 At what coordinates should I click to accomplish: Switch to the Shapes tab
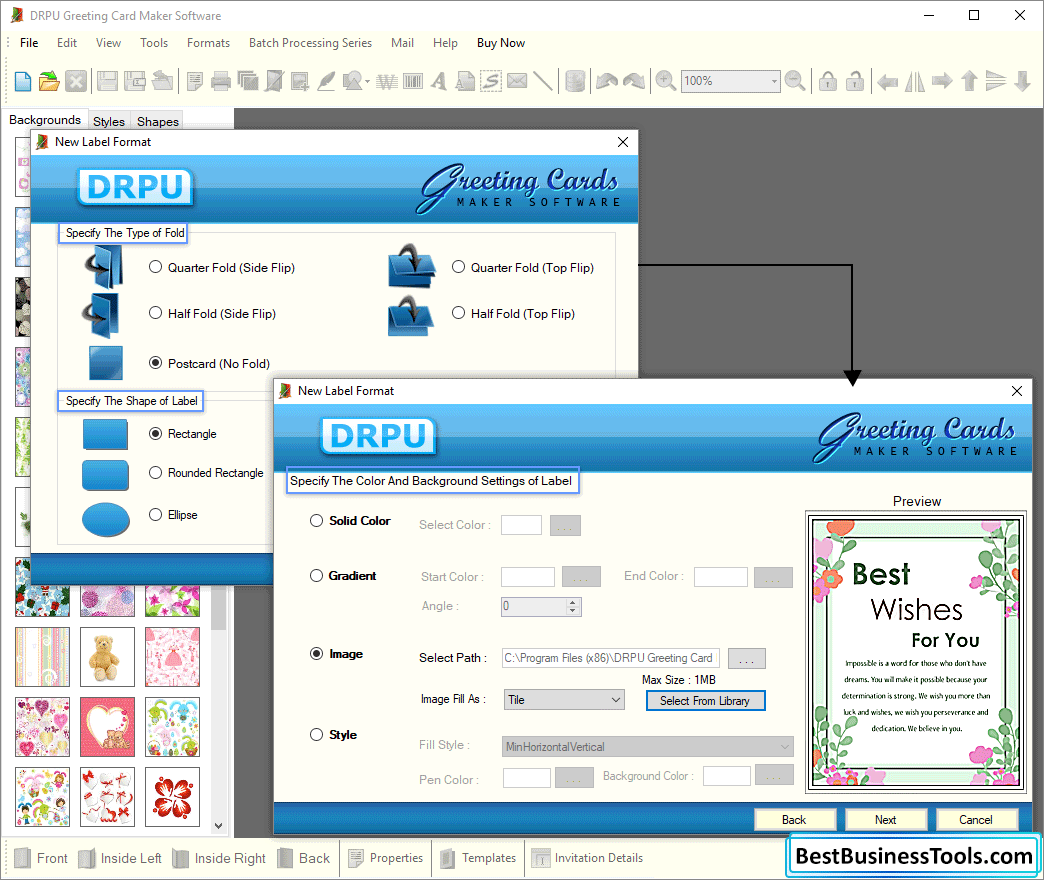(158, 121)
